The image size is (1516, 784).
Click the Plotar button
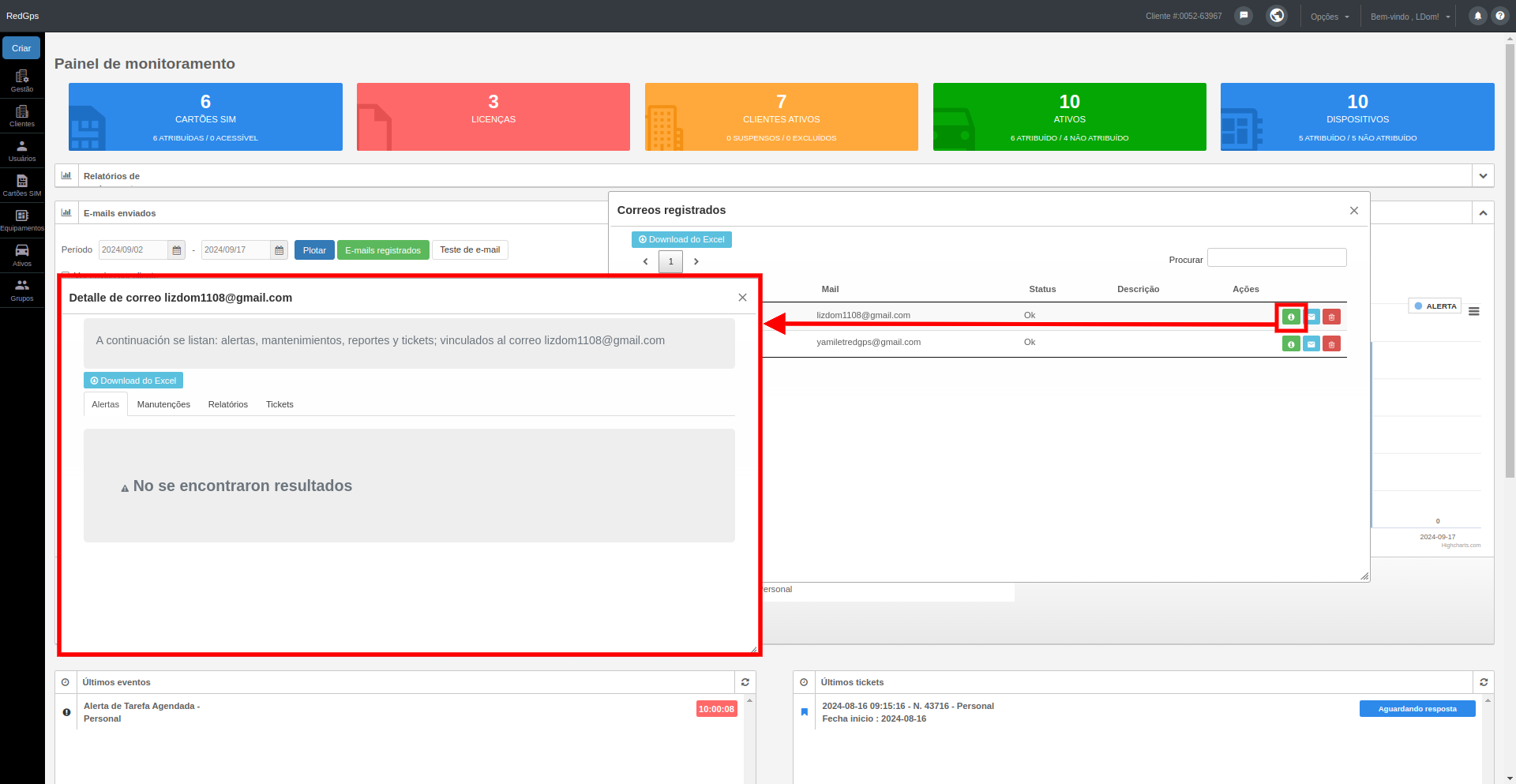pos(314,250)
